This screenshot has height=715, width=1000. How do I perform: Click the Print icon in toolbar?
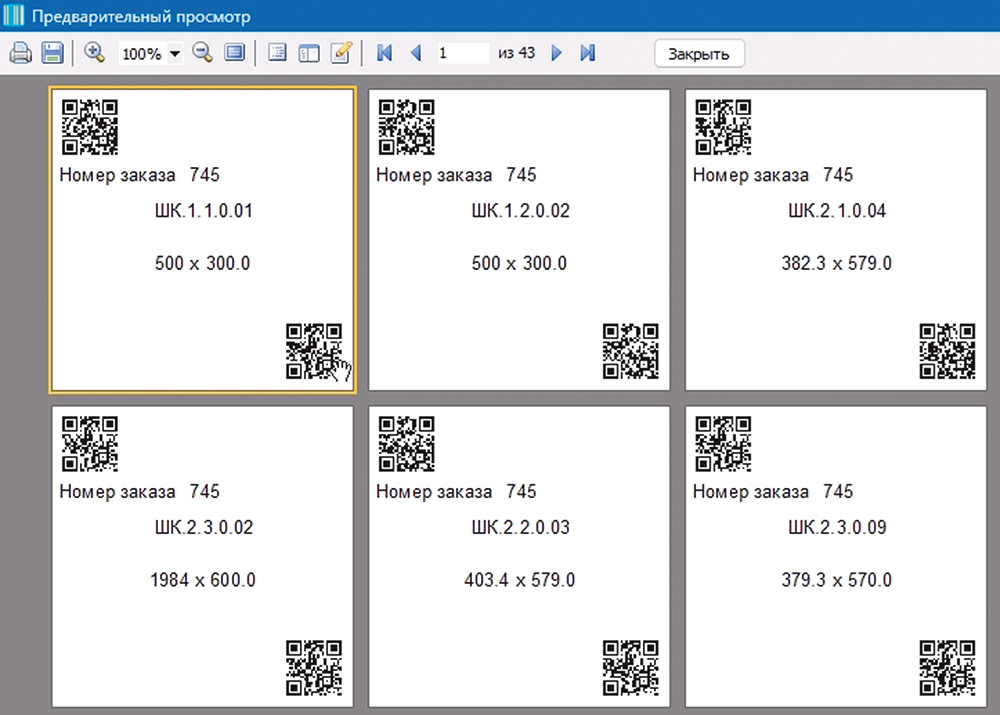22,53
